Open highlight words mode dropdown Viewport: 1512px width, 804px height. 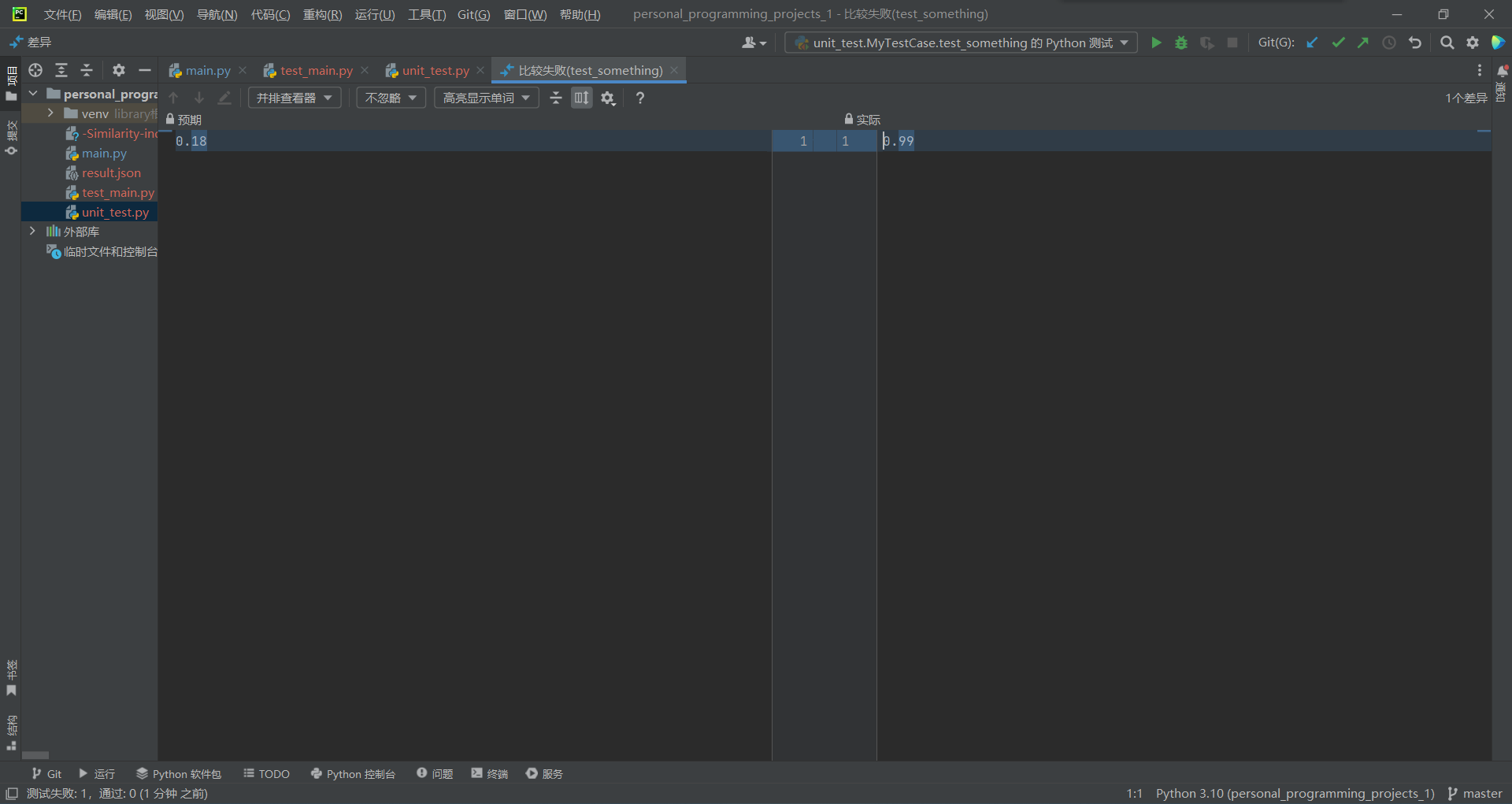tap(486, 98)
